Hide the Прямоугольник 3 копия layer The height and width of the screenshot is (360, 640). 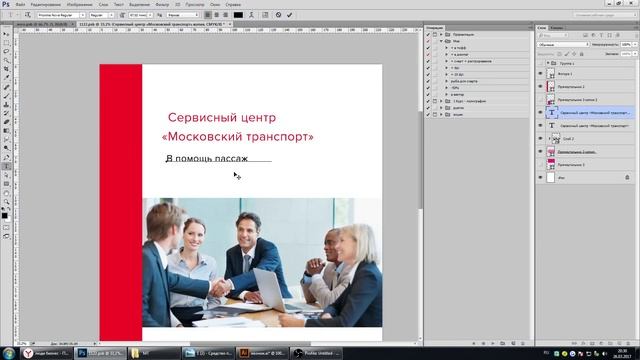(540, 151)
